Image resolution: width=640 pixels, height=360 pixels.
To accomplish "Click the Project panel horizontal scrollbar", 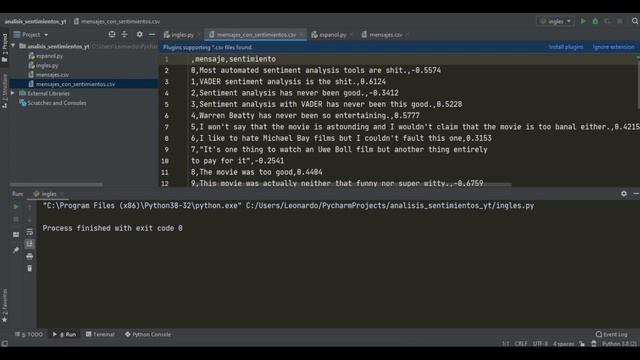I will [x=56, y=184].
